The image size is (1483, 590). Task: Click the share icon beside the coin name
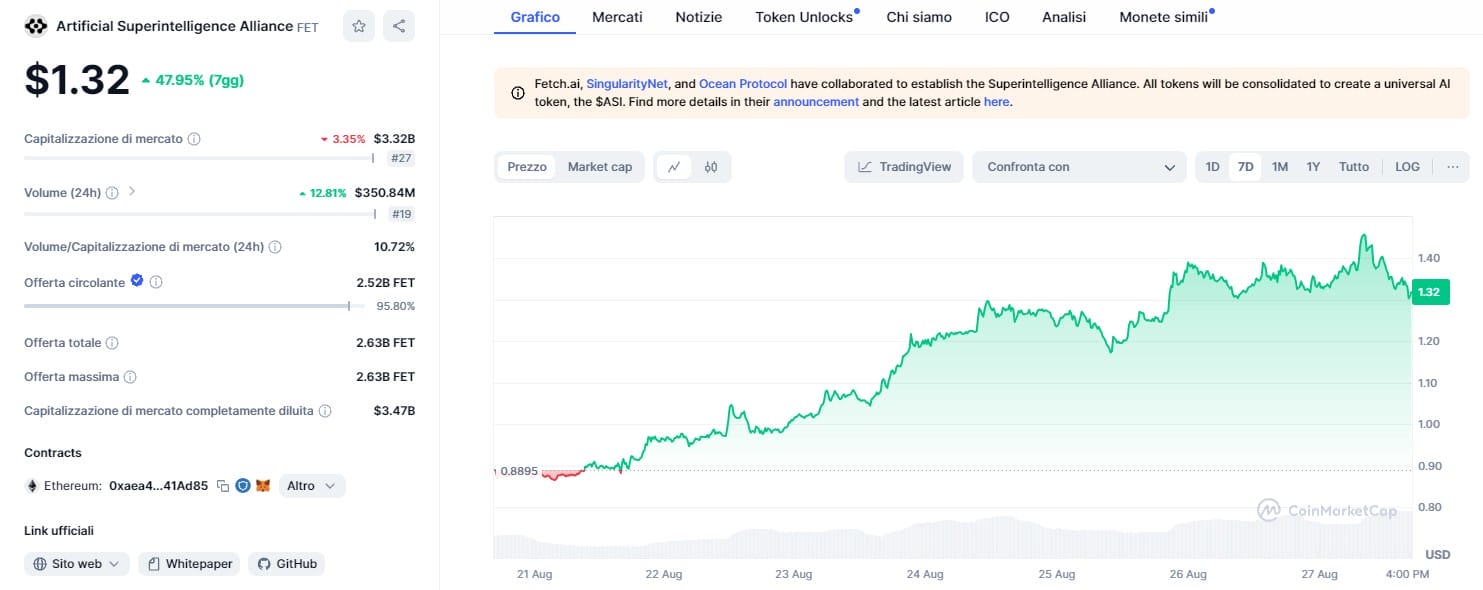click(x=399, y=26)
